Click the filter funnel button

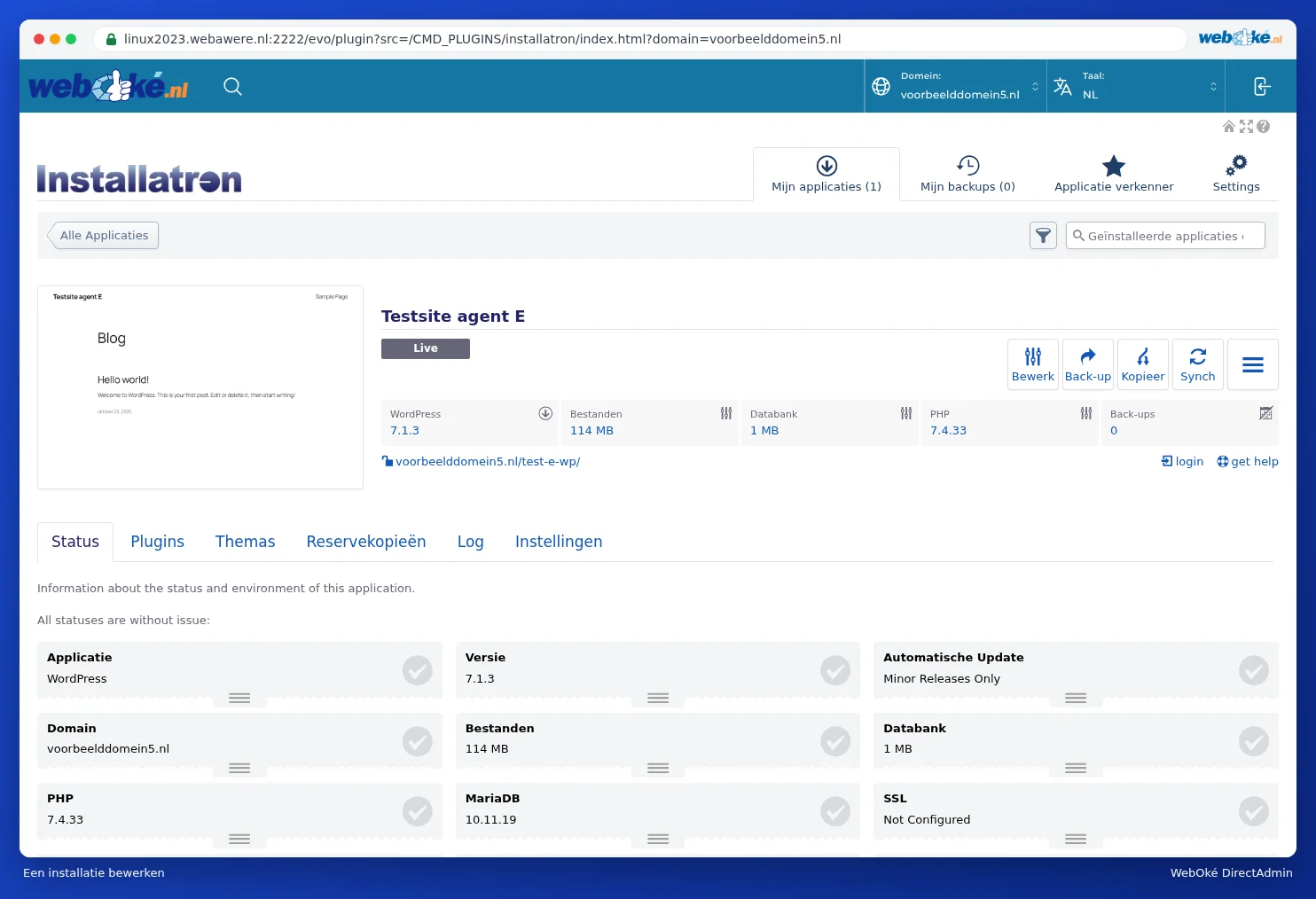coord(1043,236)
